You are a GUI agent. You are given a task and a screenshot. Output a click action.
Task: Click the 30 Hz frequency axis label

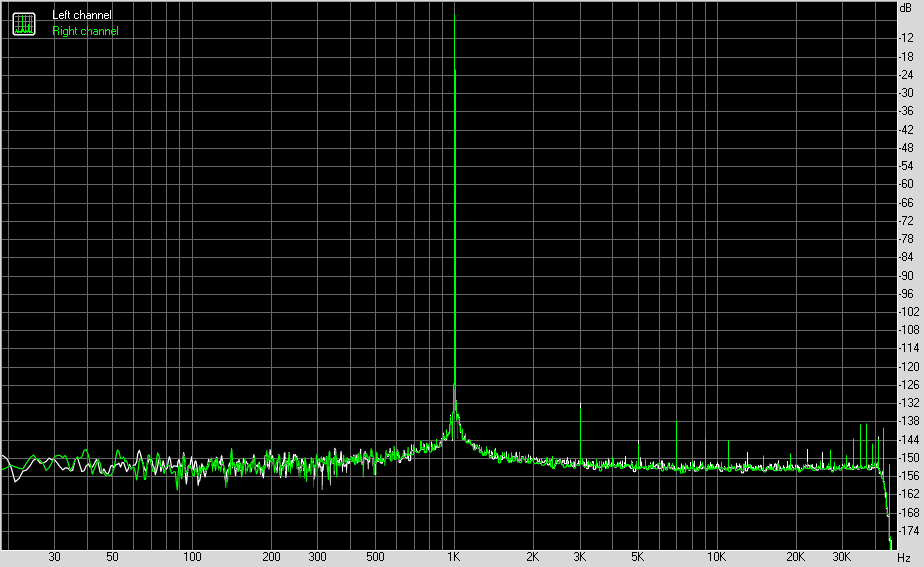click(x=54, y=556)
